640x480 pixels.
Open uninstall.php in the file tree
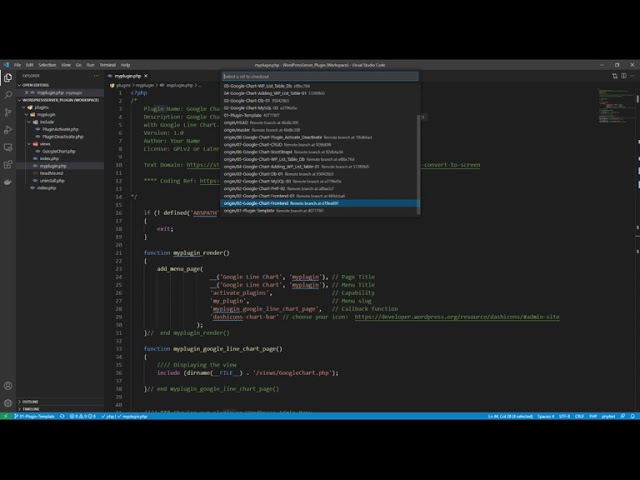point(52,180)
